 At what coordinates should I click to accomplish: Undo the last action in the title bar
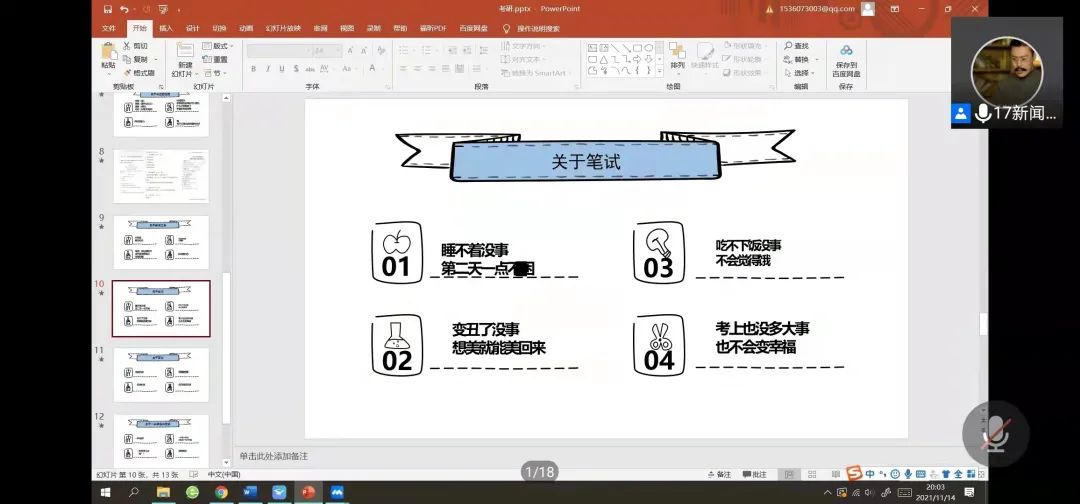point(124,9)
